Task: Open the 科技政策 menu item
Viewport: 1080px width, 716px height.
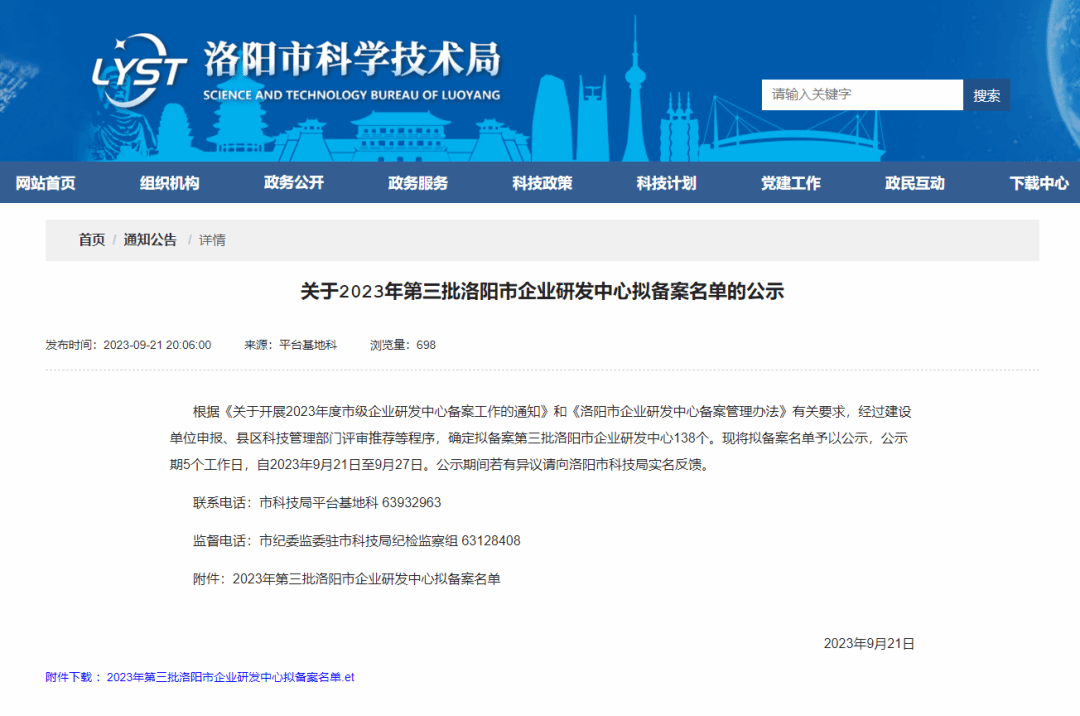Action: pos(542,183)
